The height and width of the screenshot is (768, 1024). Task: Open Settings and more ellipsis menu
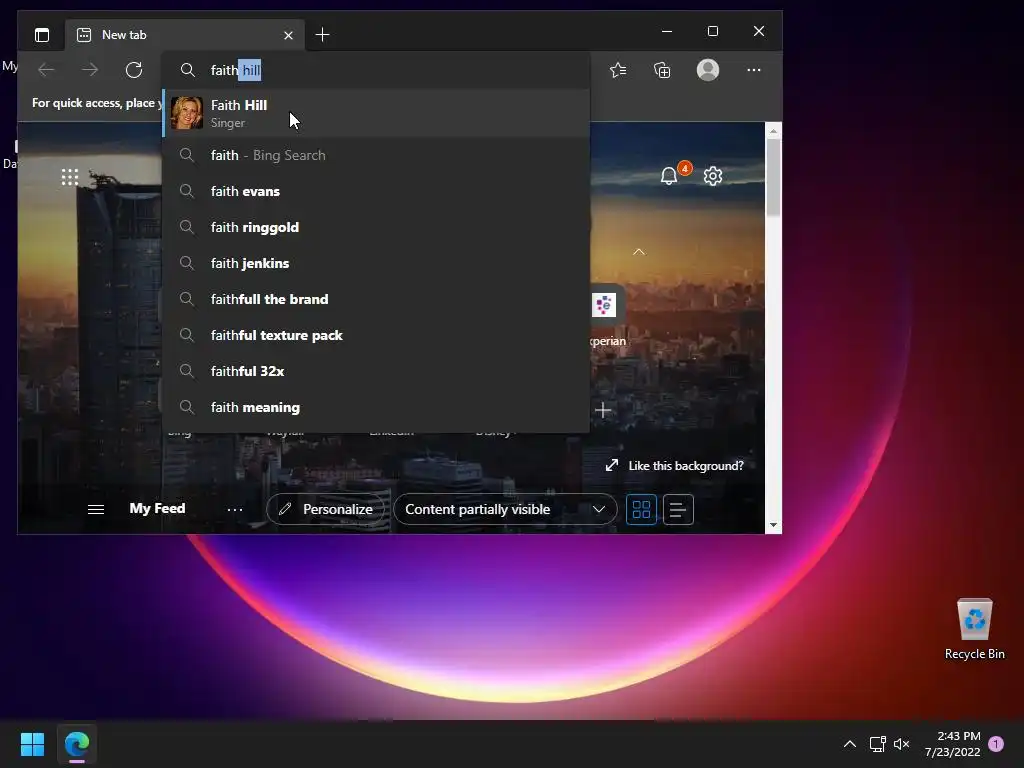click(x=754, y=70)
